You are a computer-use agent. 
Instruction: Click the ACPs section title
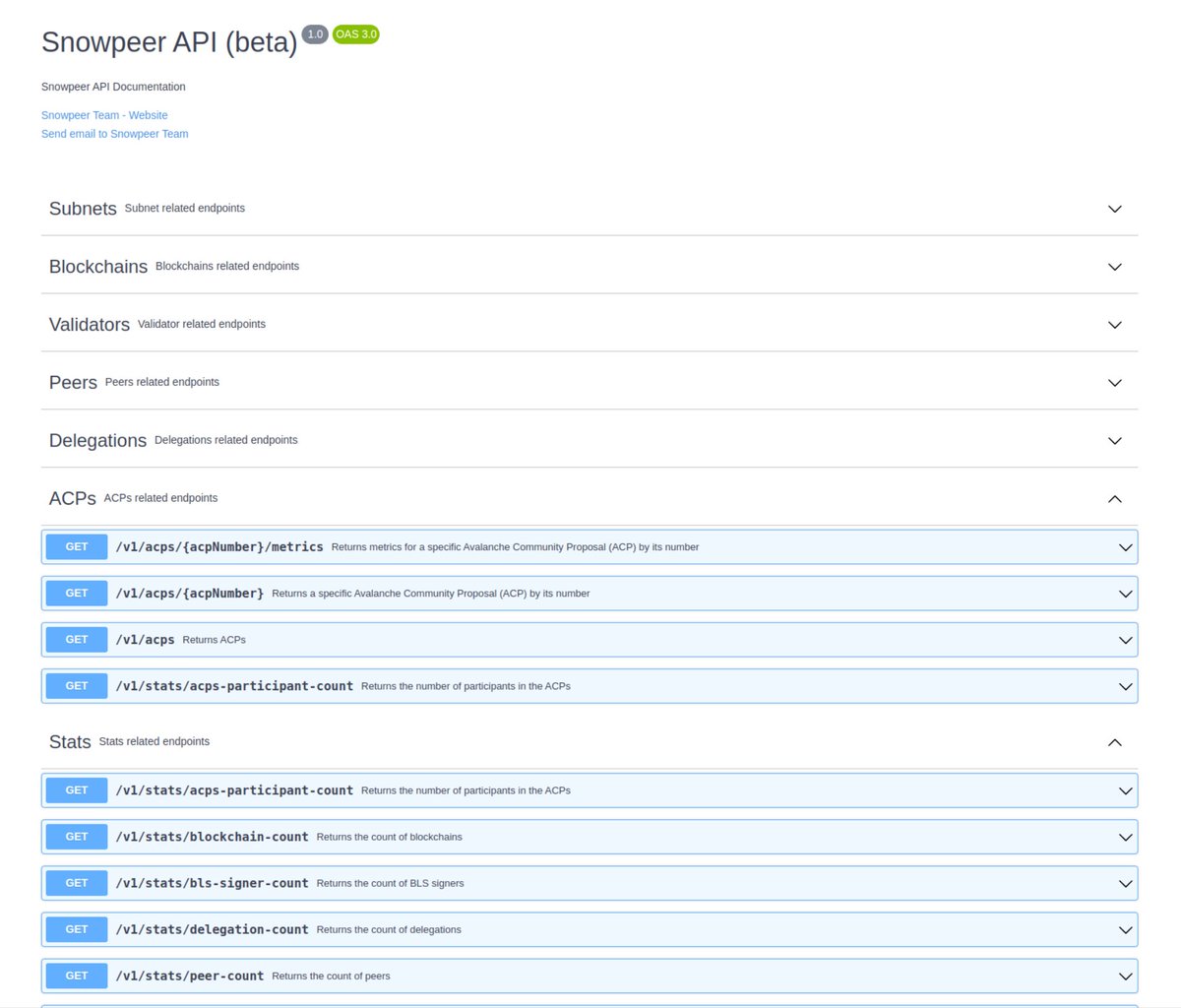coord(73,499)
